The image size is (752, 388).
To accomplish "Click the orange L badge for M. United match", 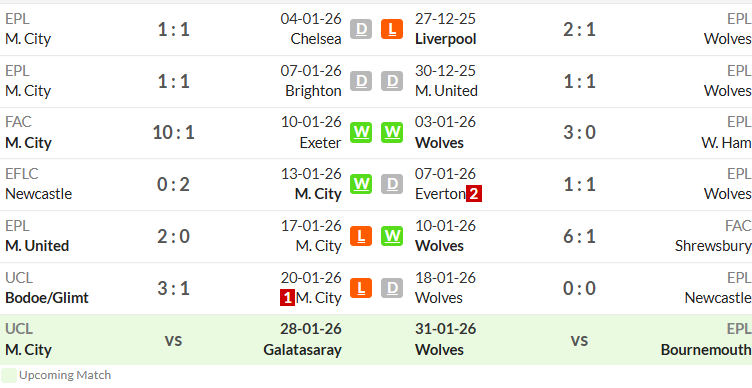I will coord(361,236).
